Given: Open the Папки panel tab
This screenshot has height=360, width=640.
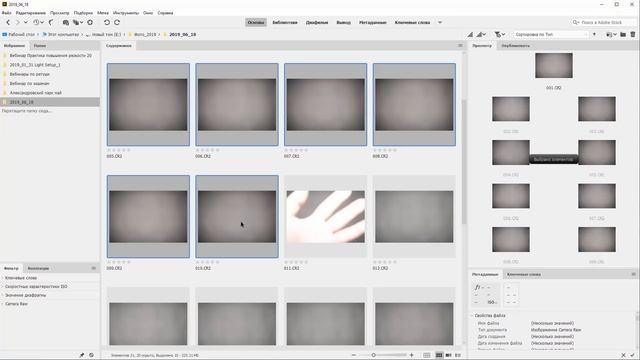Looking at the screenshot, I should [40, 46].
